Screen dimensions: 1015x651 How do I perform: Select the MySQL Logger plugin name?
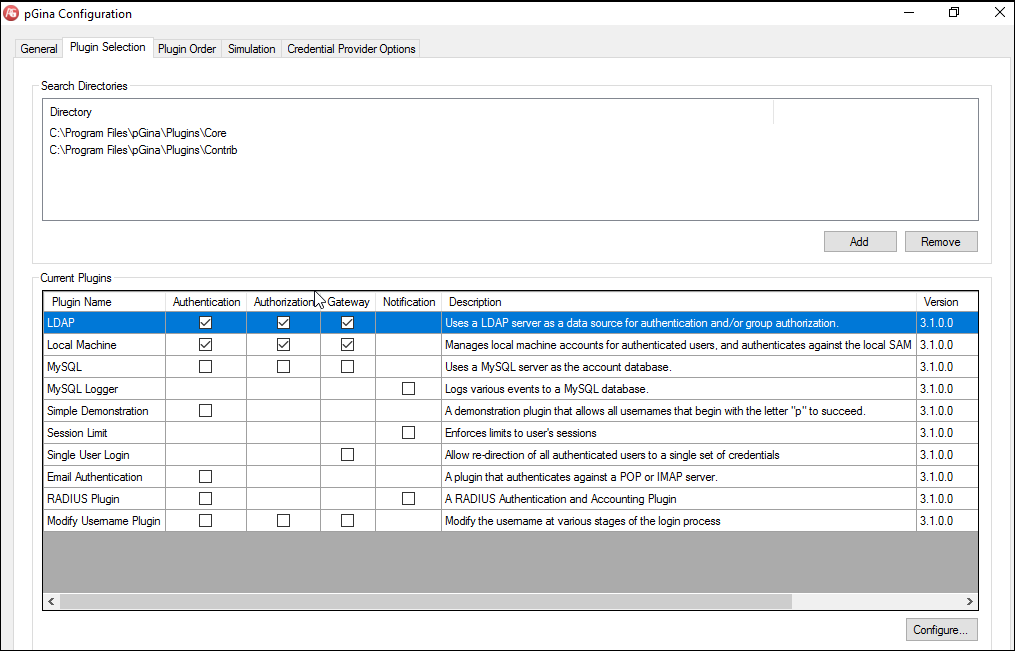[104, 388]
